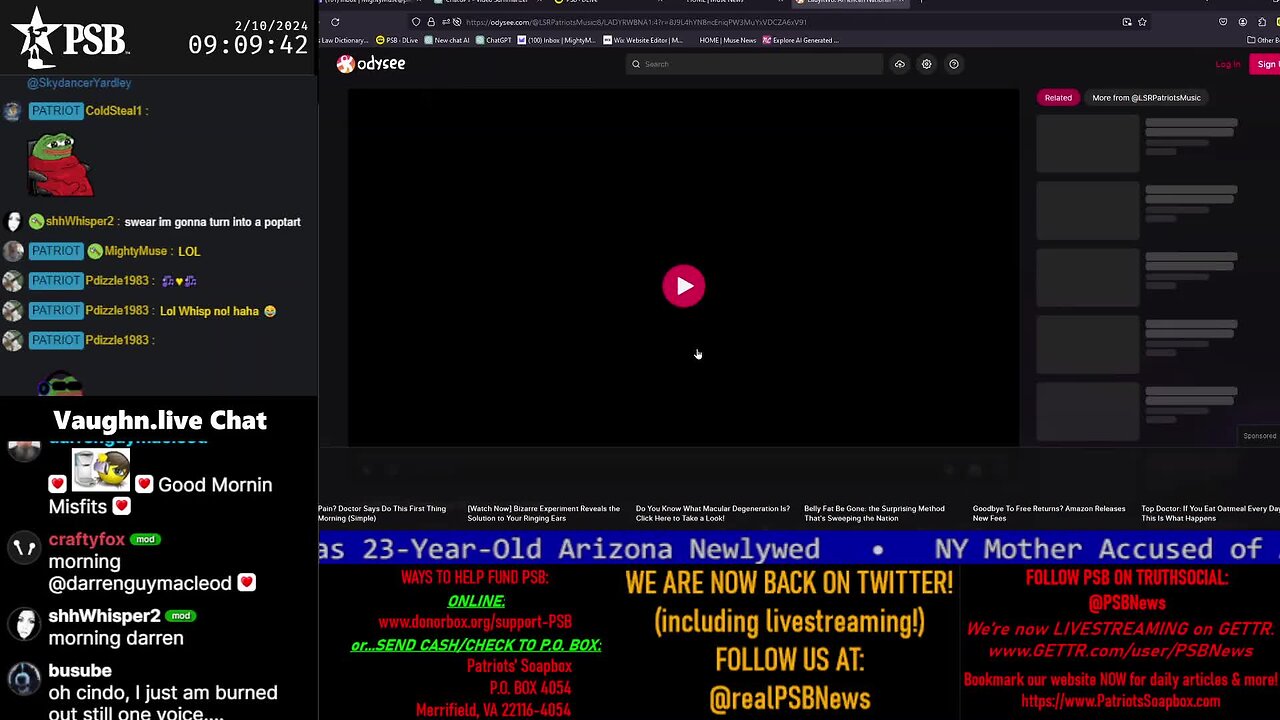1280x720 pixels.
Task: Open the Explore AI Generated bookmark
Action: [800, 40]
